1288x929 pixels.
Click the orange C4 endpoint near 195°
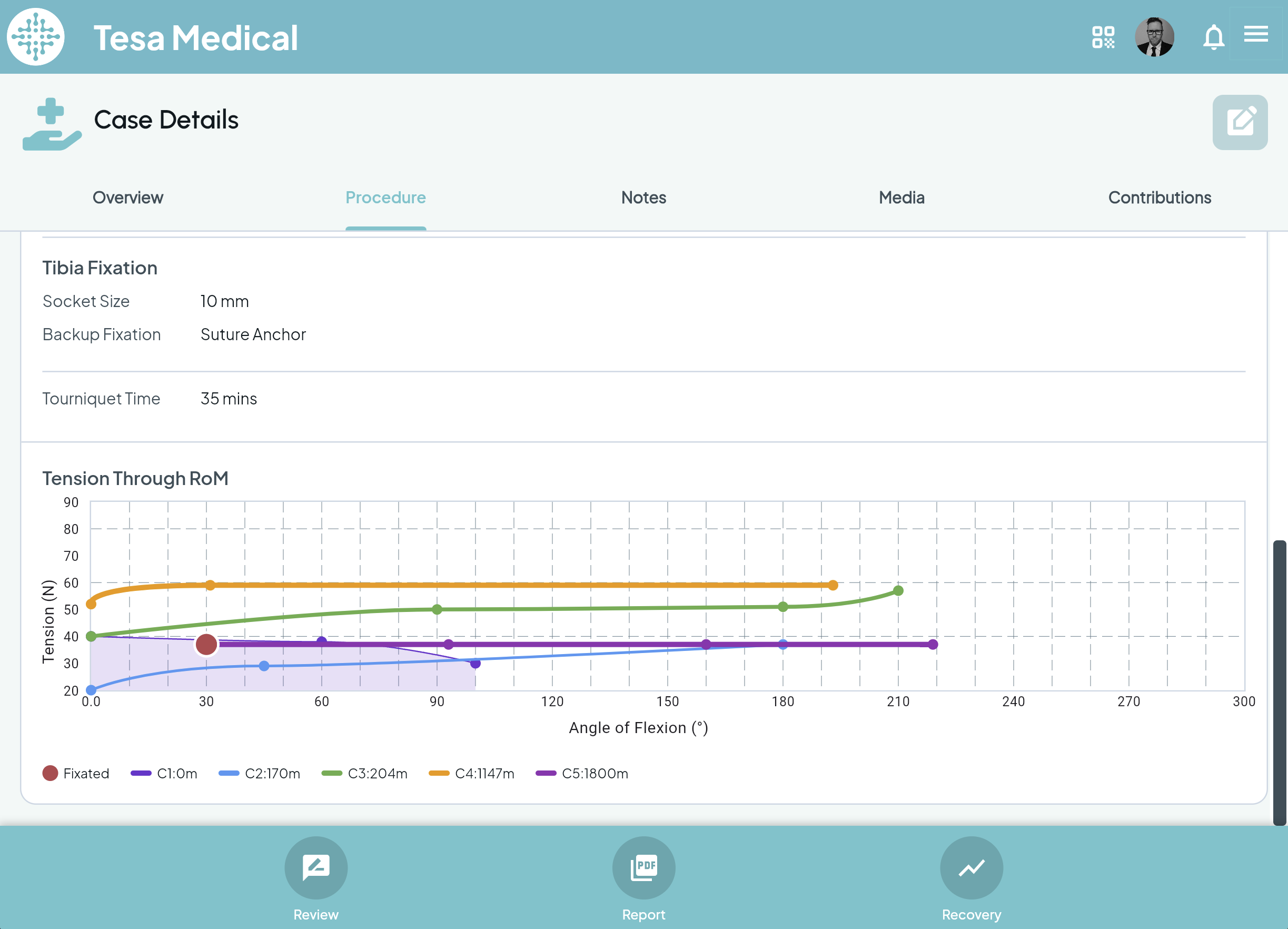(833, 585)
